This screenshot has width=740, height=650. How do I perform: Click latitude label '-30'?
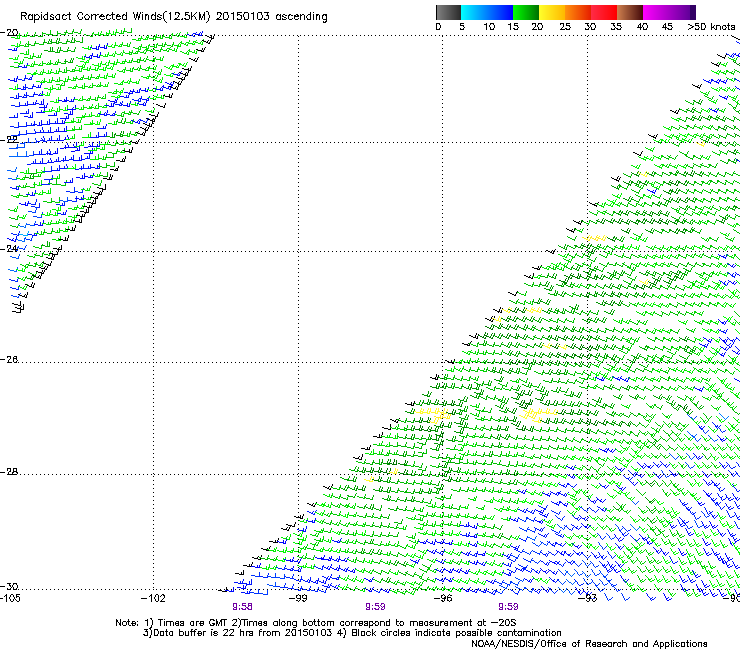9,586
